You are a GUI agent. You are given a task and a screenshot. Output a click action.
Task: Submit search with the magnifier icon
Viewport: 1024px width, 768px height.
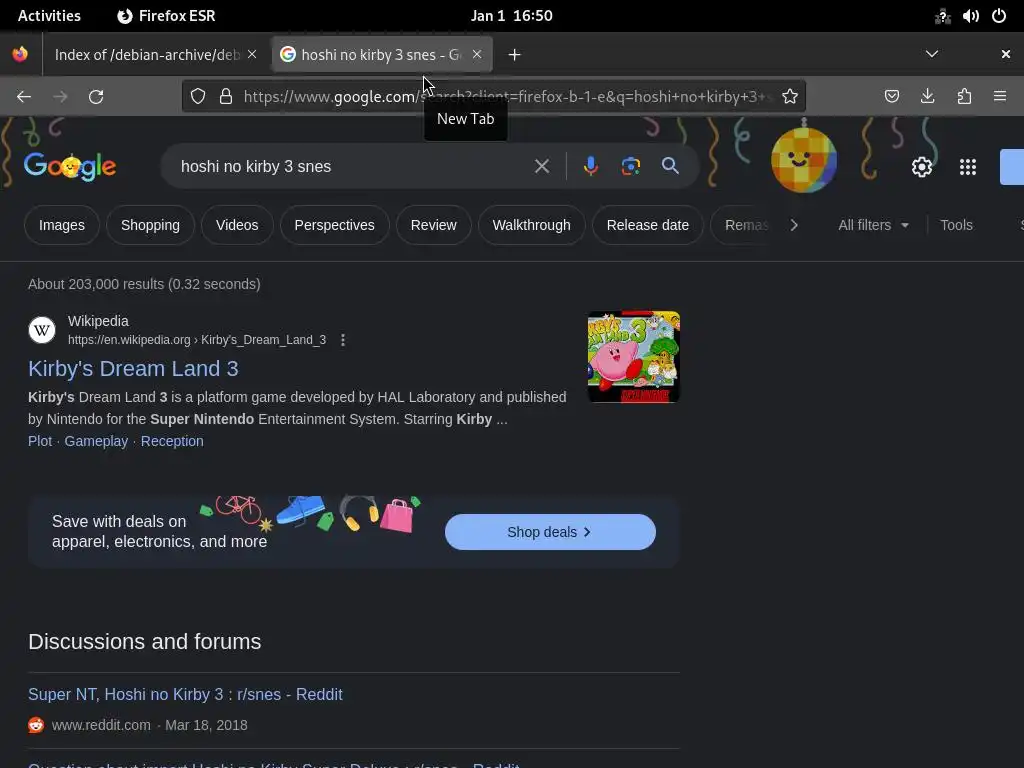[x=670, y=166]
